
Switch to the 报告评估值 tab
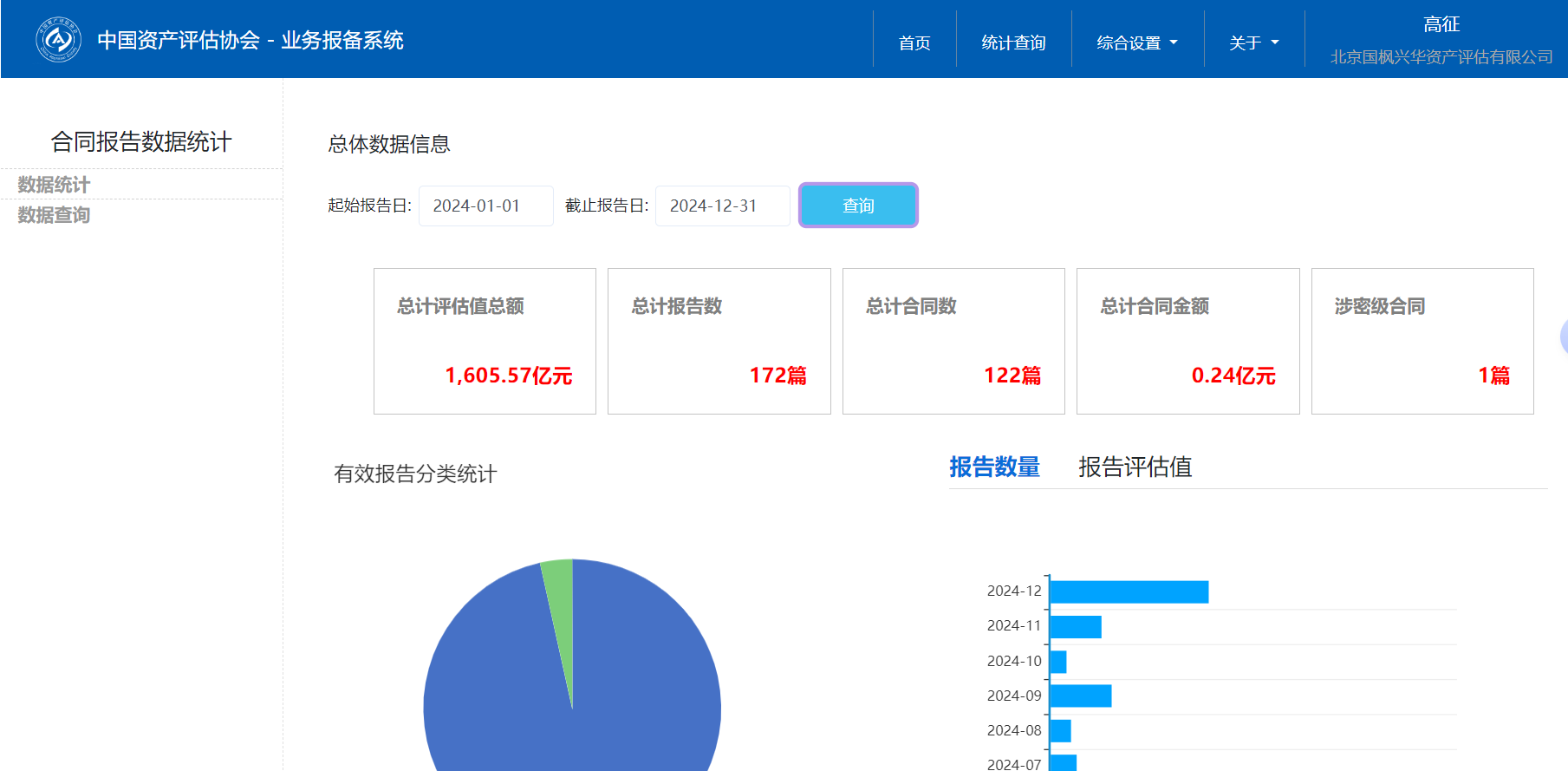pyautogui.click(x=1135, y=467)
